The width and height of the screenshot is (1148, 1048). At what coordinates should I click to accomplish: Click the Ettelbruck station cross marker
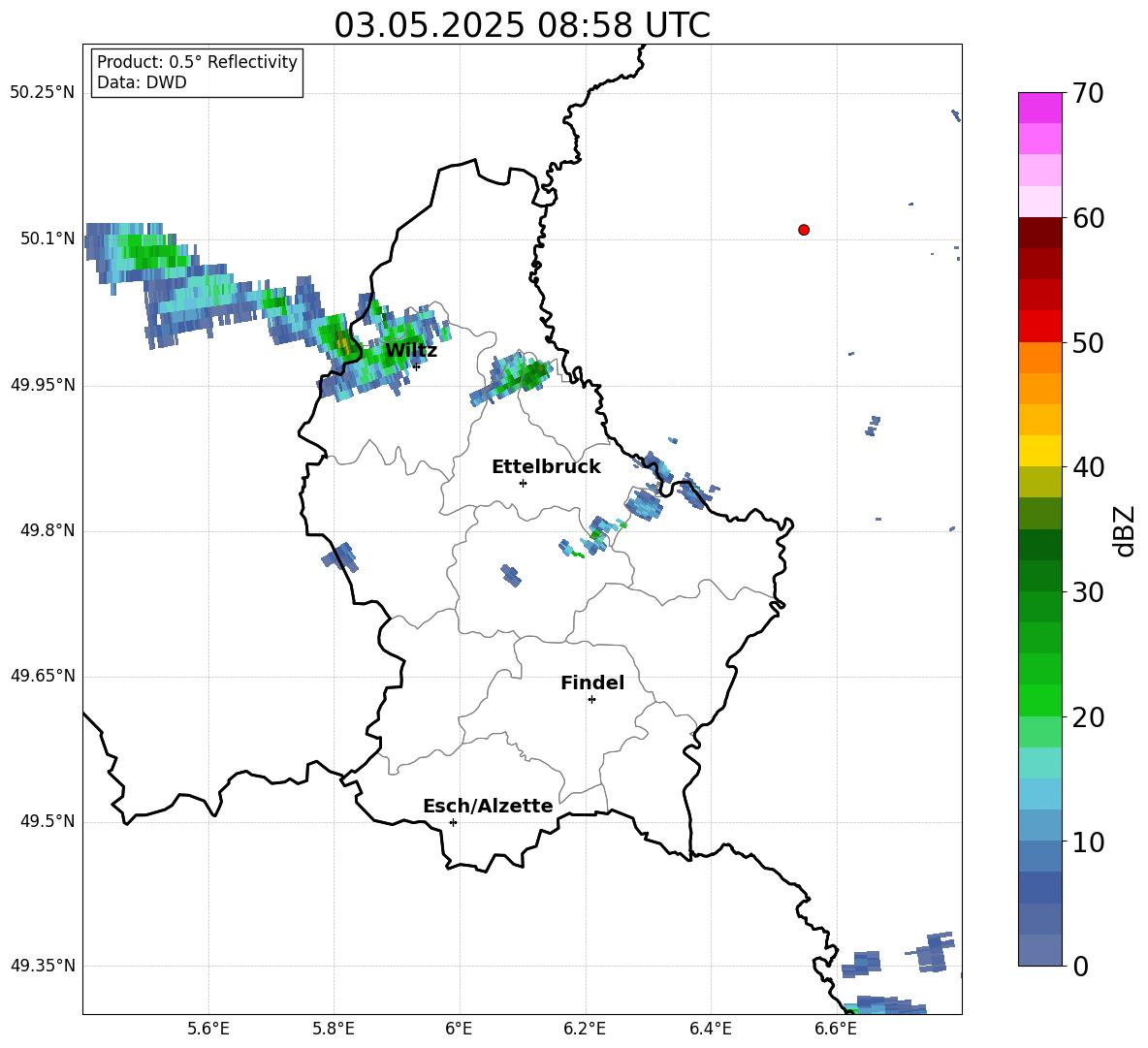point(523,483)
